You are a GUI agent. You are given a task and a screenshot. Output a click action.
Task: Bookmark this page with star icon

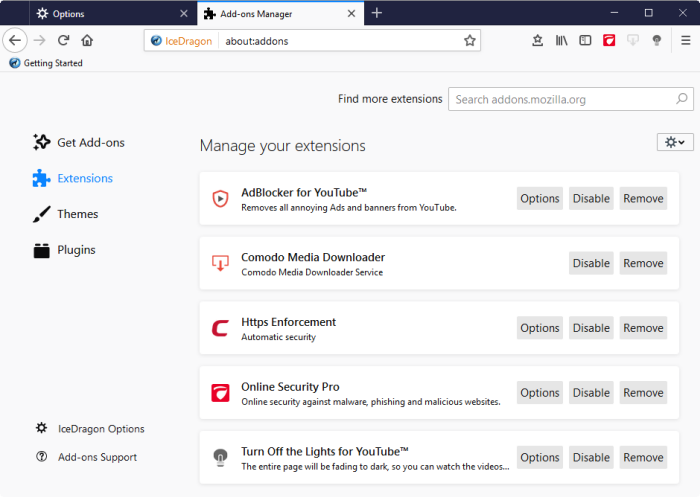click(x=469, y=40)
